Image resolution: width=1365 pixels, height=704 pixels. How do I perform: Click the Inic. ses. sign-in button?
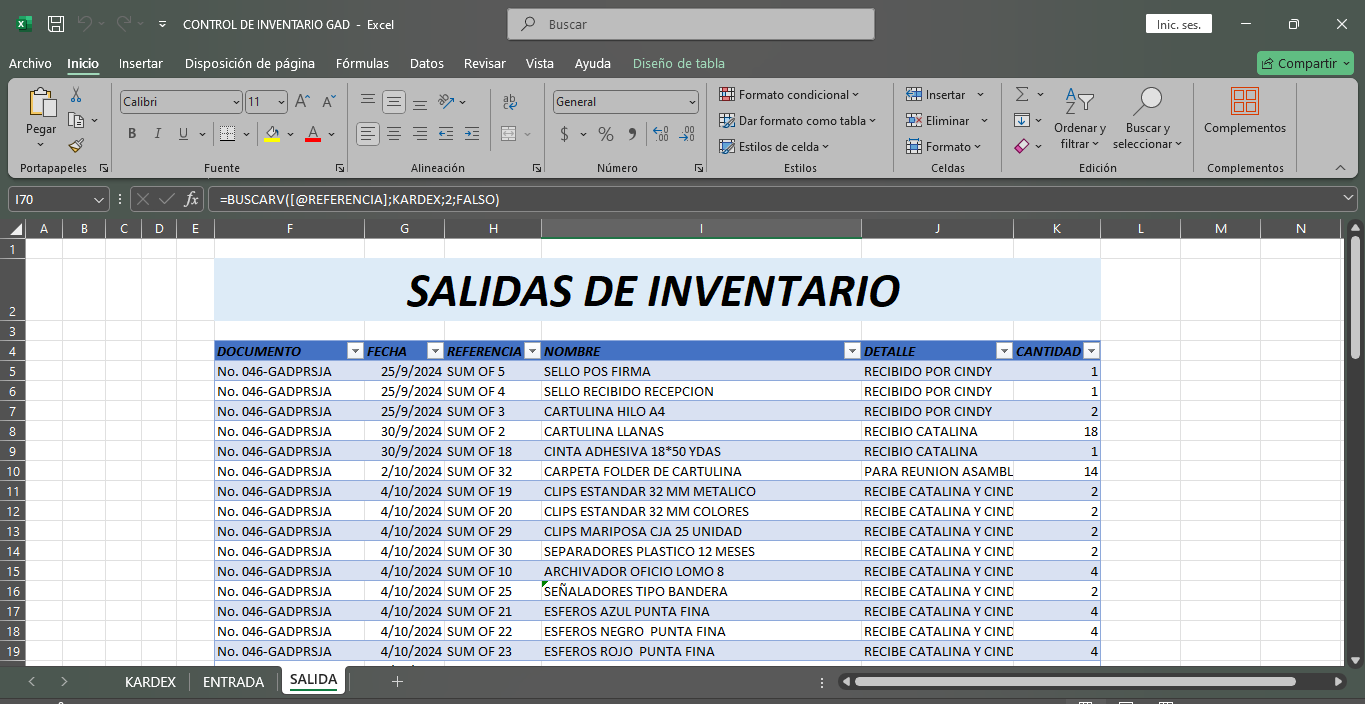pos(1179,24)
